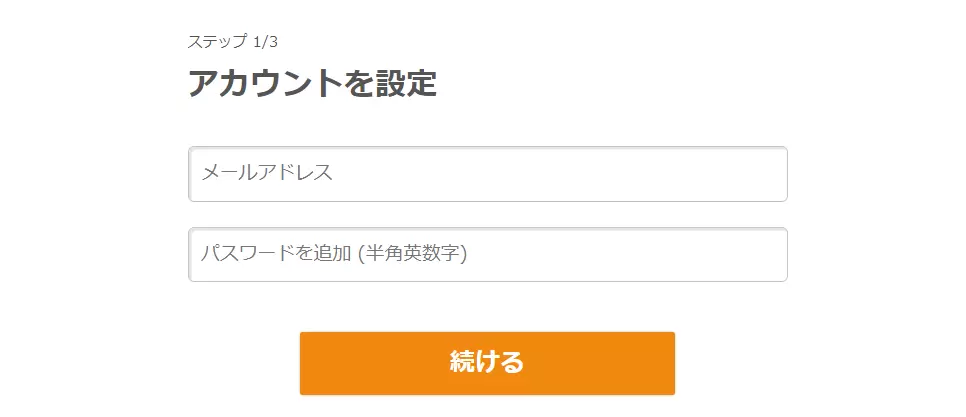Click the 続ける label on the orange button
Screen dimensions: 966x417
(x=487, y=362)
